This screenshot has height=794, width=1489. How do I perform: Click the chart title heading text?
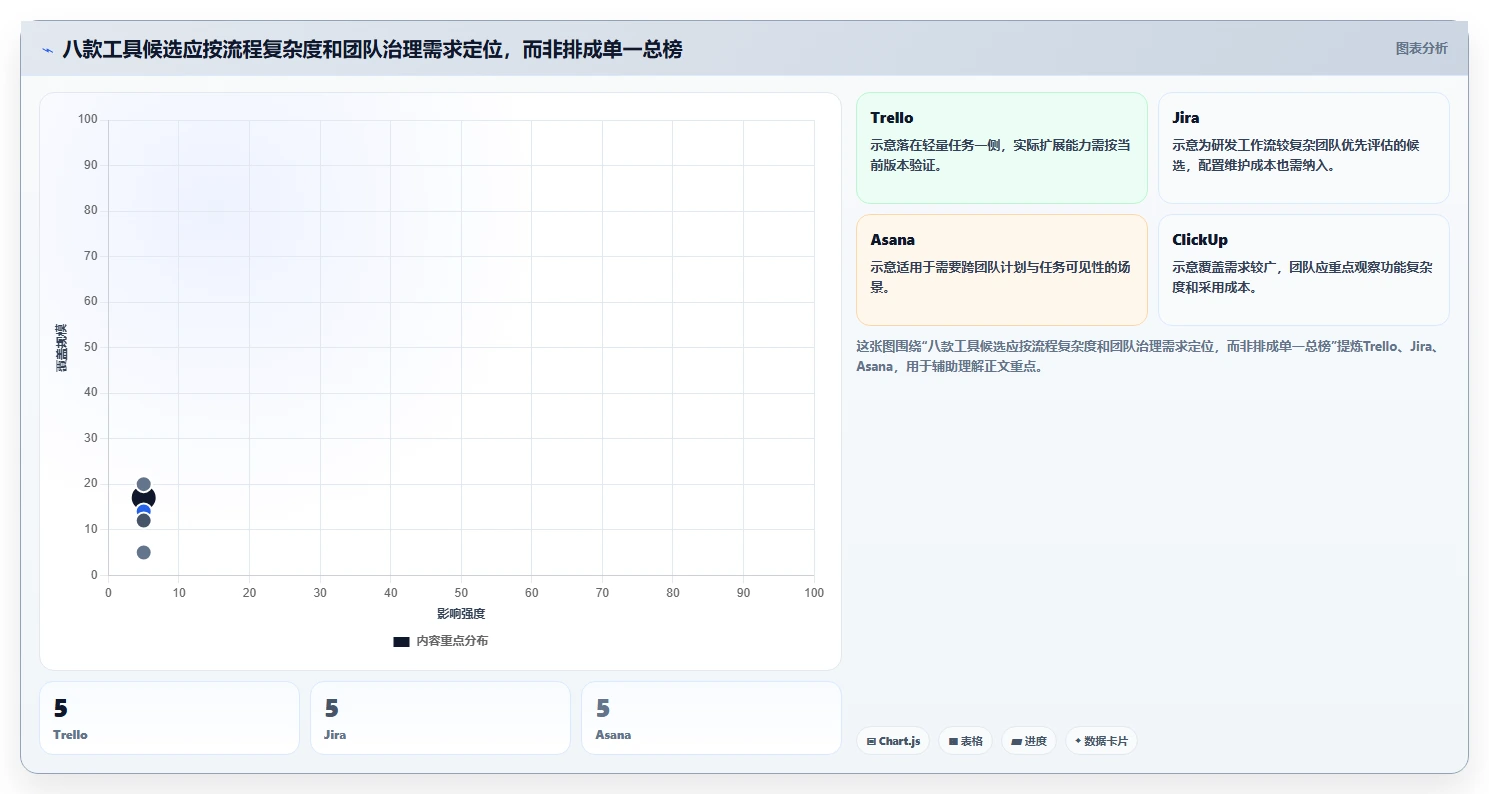click(x=372, y=49)
